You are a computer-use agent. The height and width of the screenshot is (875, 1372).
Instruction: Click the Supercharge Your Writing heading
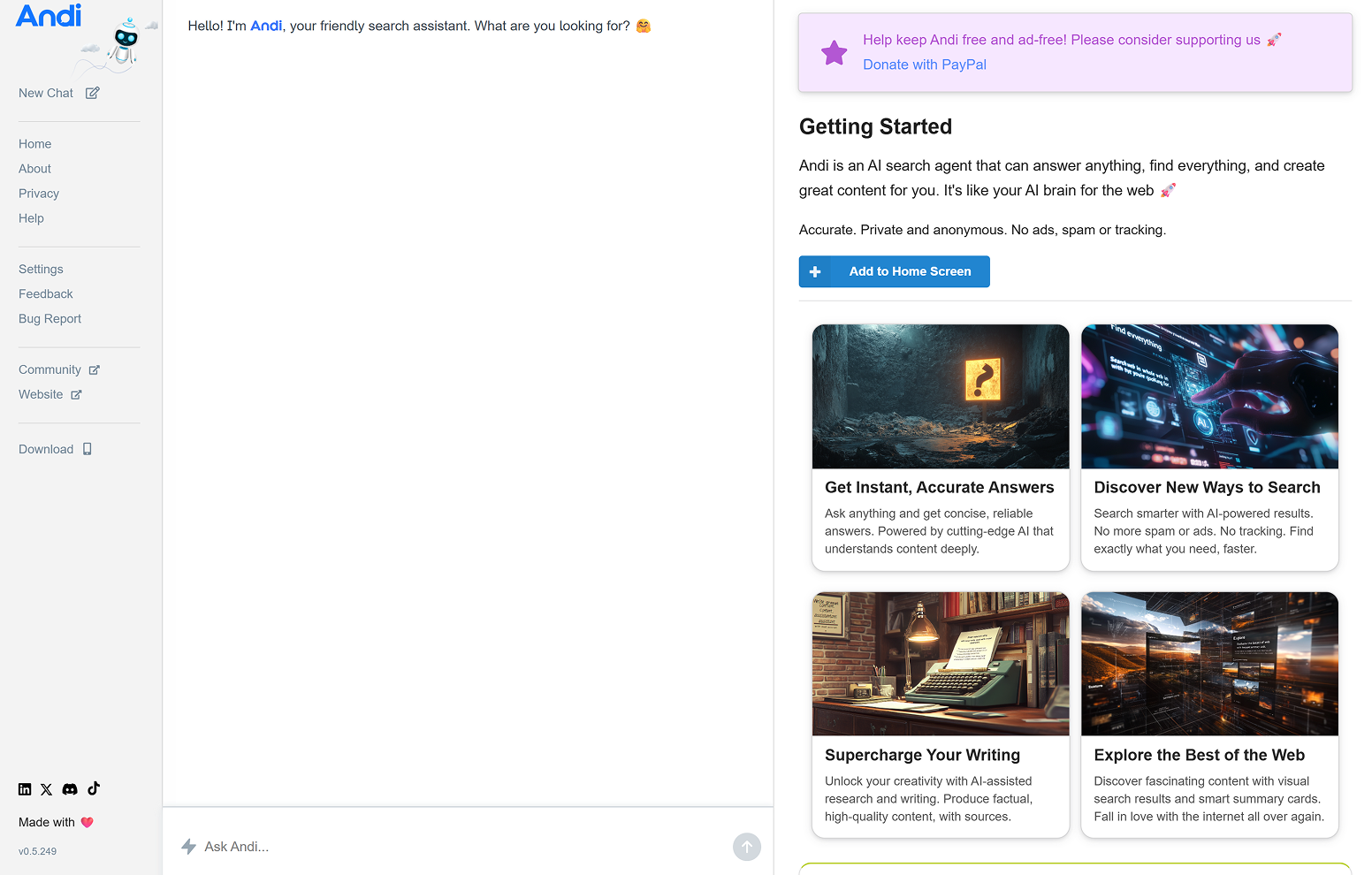pyautogui.click(x=922, y=755)
